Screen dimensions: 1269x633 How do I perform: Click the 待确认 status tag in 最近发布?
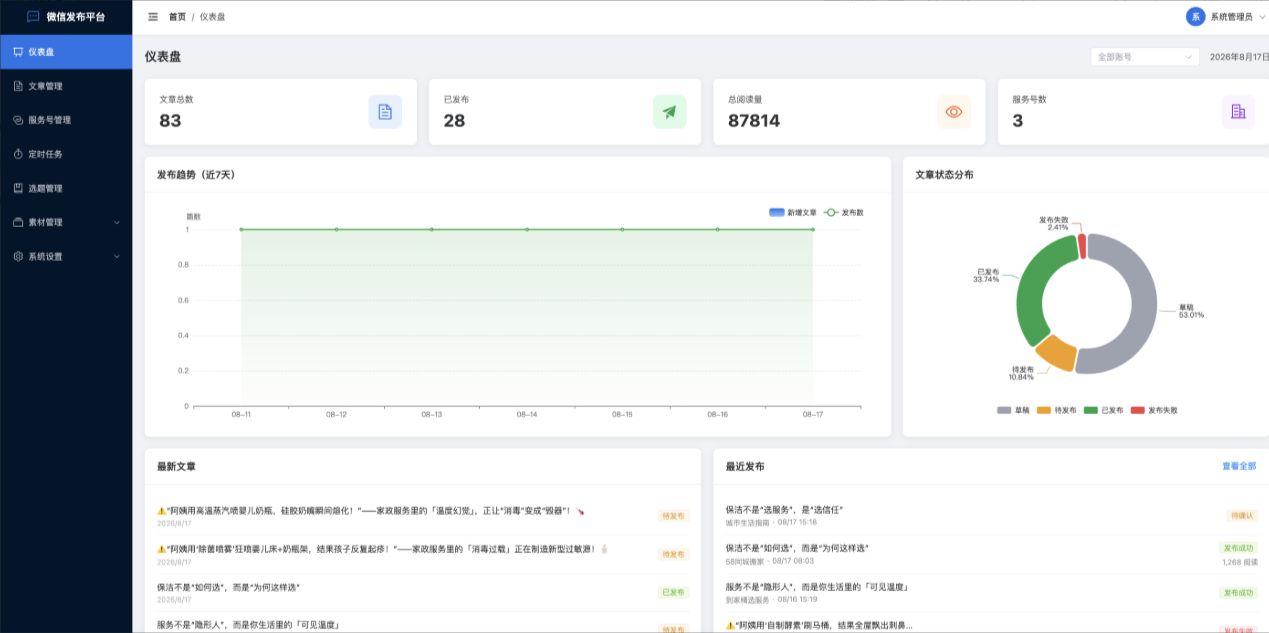(1241, 516)
